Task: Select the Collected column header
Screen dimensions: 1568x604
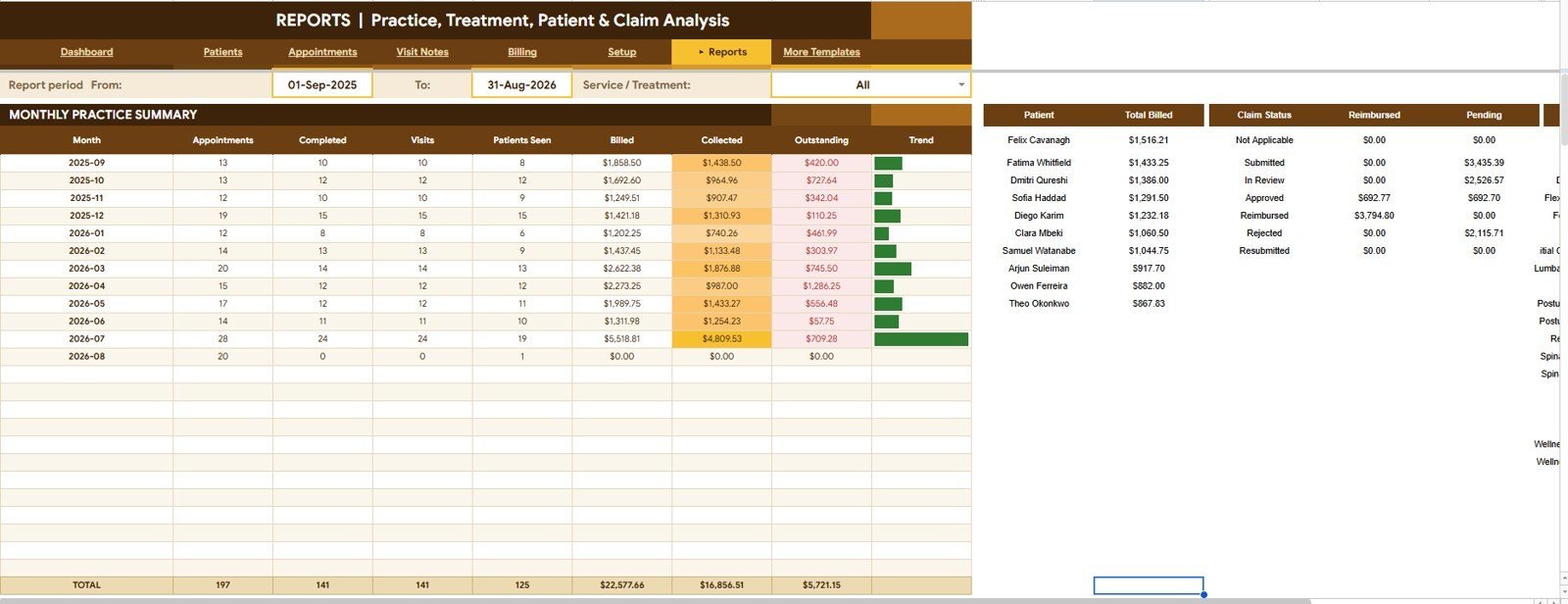Action: point(721,140)
